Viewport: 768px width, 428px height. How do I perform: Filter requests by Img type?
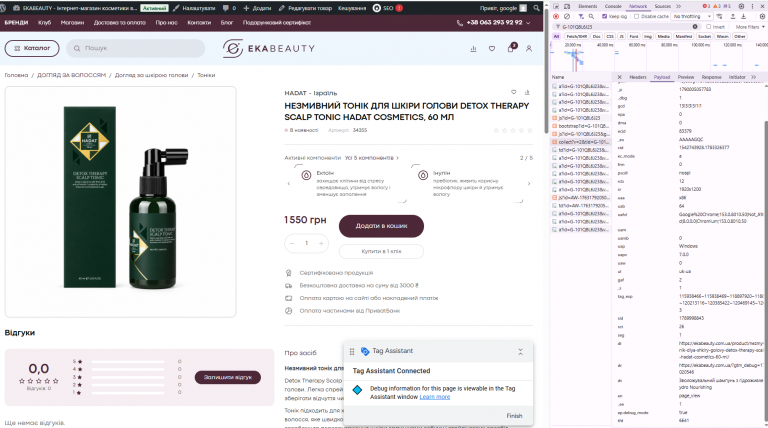click(648, 36)
